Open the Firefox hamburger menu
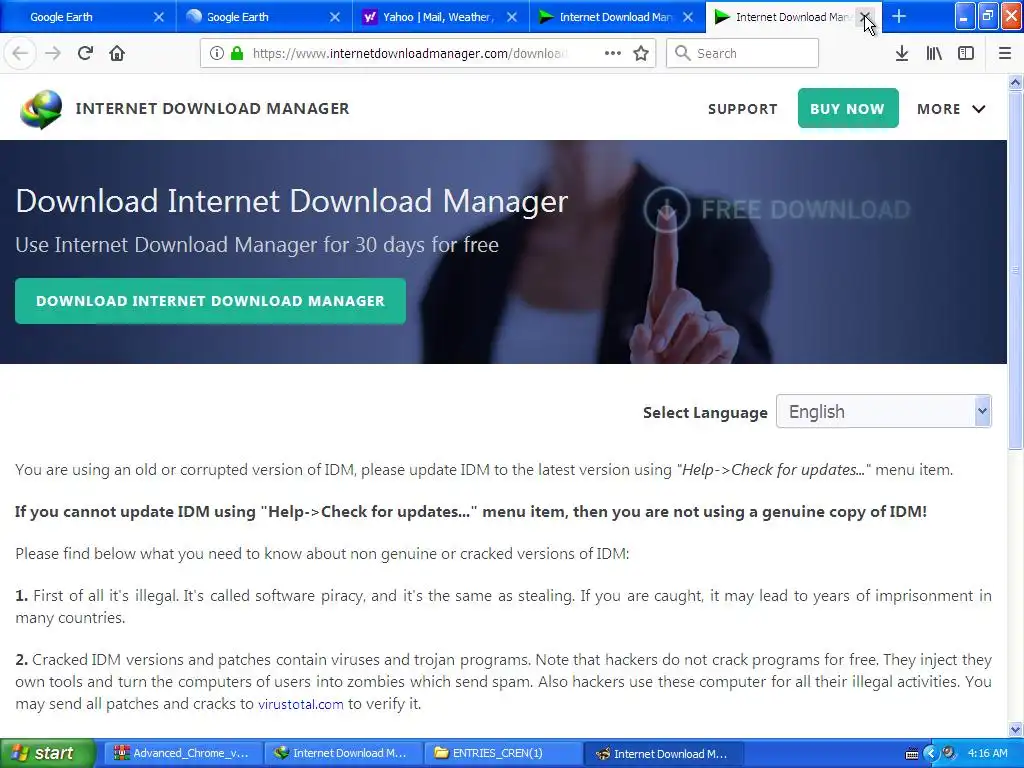 pos(1005,53)
